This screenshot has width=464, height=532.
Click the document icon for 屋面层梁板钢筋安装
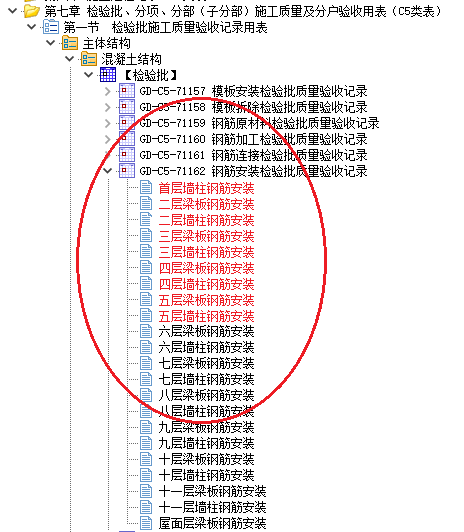(146, 522)
